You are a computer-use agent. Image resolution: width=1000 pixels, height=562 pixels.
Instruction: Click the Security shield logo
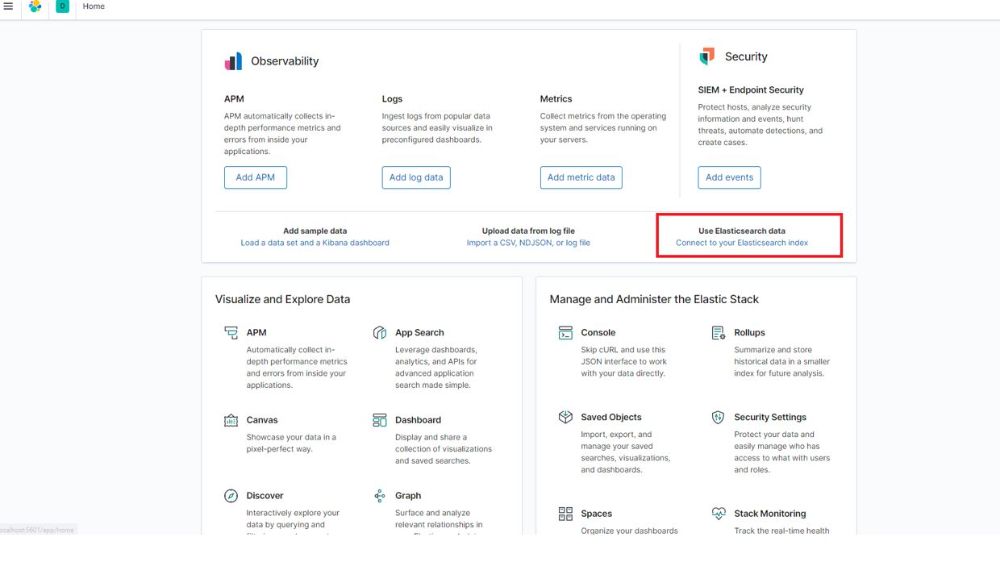(707, 56)
